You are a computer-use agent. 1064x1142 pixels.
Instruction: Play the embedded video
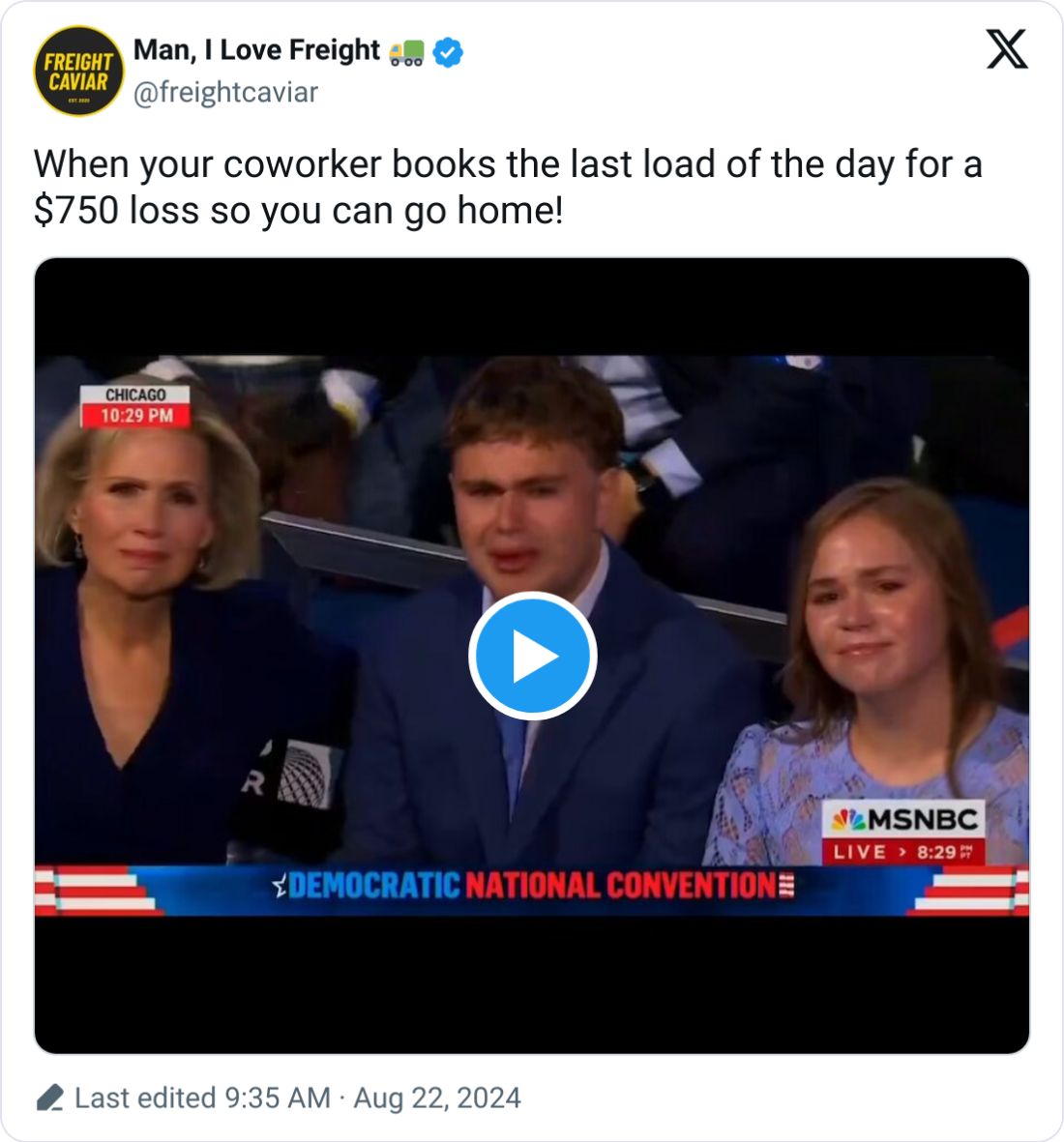tap(532, 656)
